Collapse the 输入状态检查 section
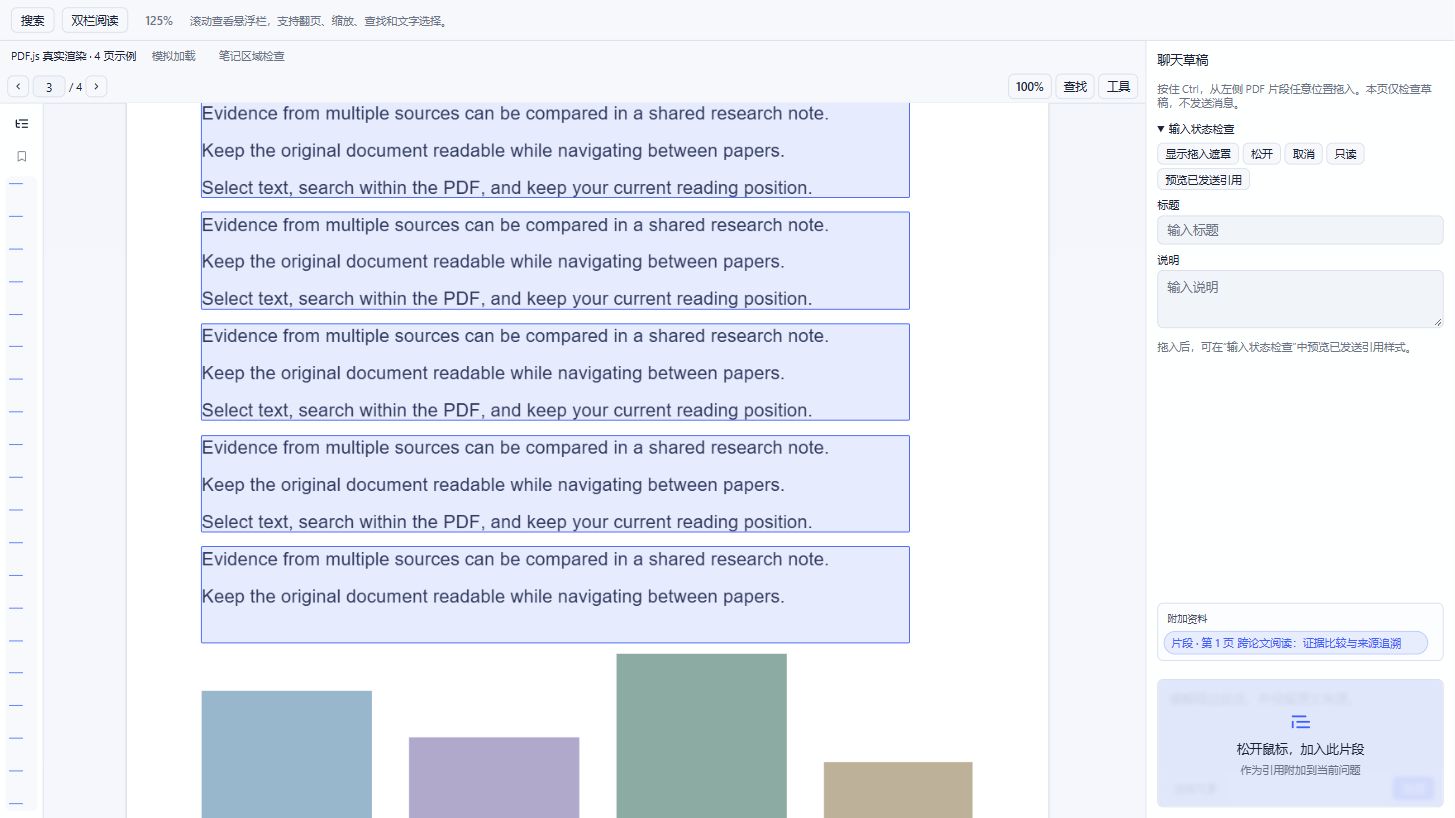 [x=1196, y=129]
